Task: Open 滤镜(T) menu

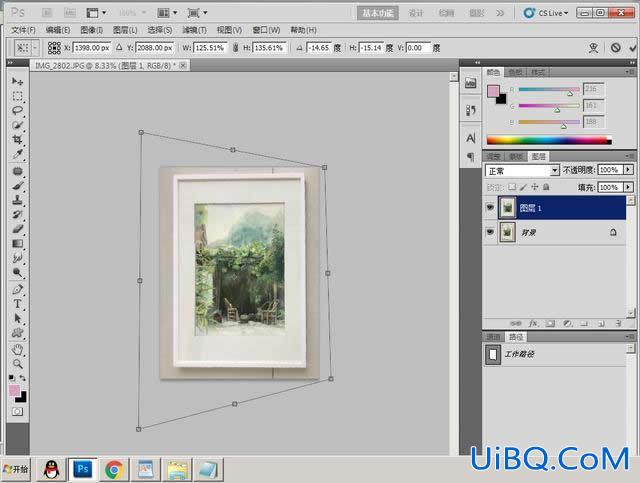Action: (194, 30)
